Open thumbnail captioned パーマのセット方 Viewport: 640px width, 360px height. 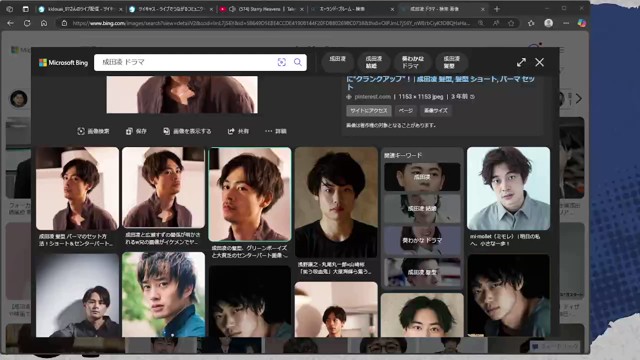point(77,189)
